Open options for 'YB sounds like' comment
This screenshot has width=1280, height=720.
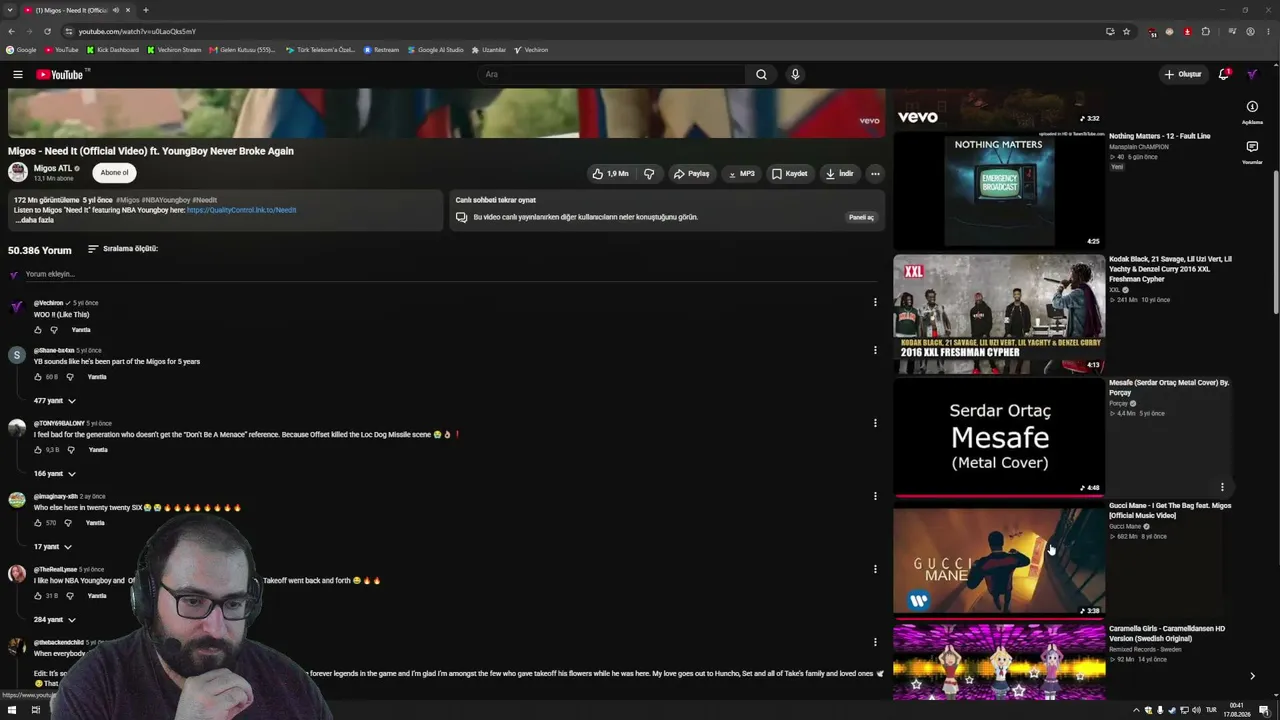pos(875,350)
